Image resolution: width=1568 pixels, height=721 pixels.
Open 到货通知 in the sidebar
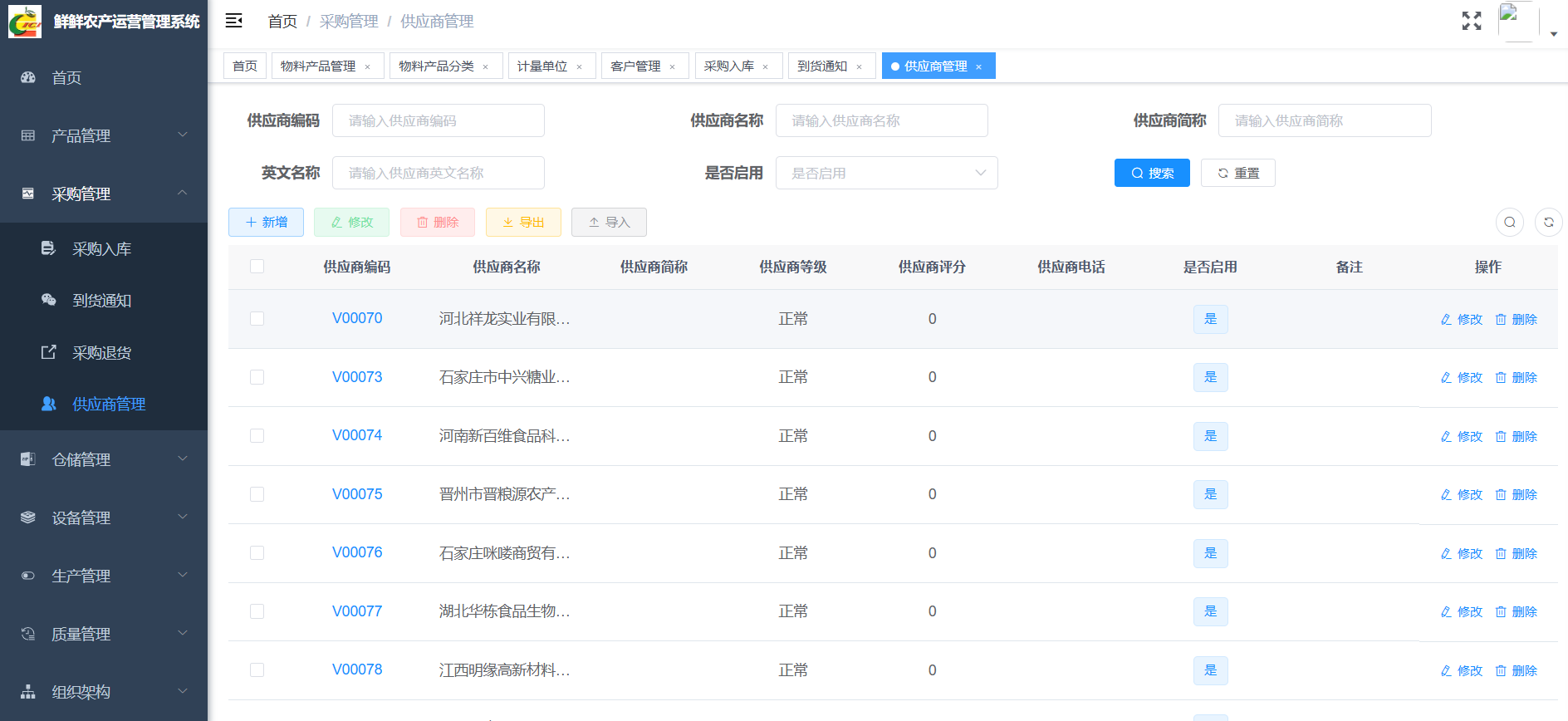101,301
